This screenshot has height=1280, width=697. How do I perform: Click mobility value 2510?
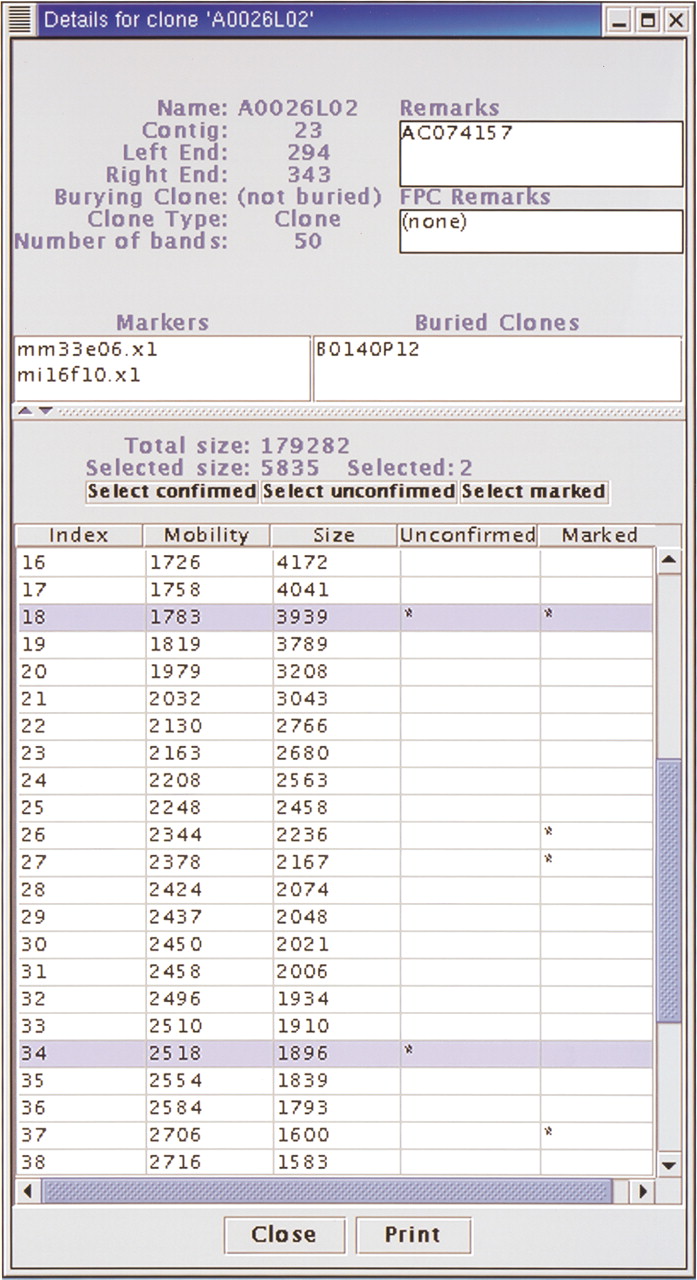click(176, 1026)
